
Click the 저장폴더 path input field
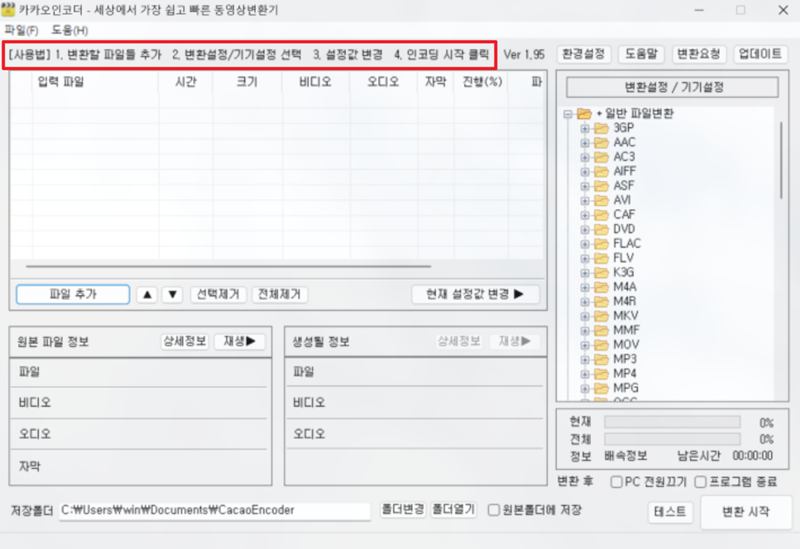[x=215, y=511]
